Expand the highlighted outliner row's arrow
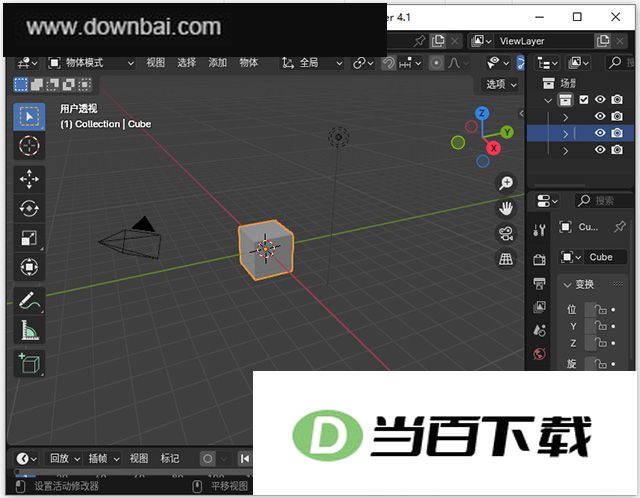The width and height of the screenshot is (640, 498). tap(565, 133)
